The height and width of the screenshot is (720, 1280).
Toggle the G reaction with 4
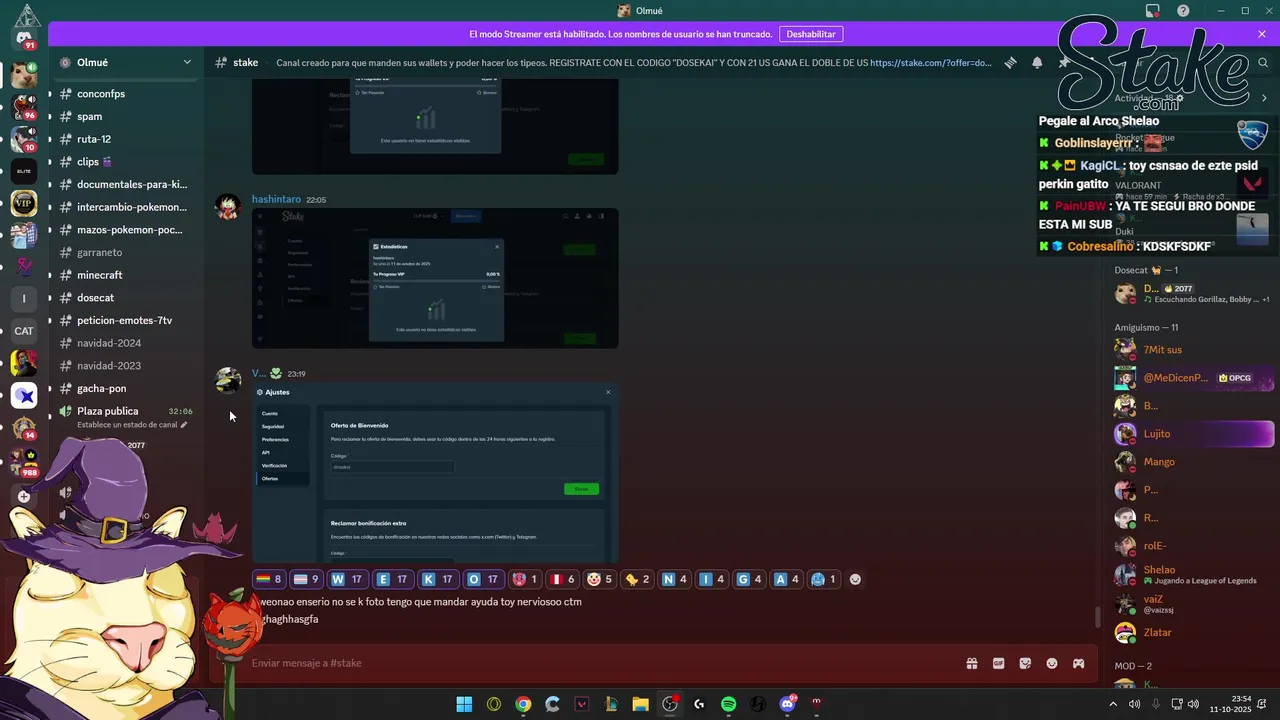point(749,579)
